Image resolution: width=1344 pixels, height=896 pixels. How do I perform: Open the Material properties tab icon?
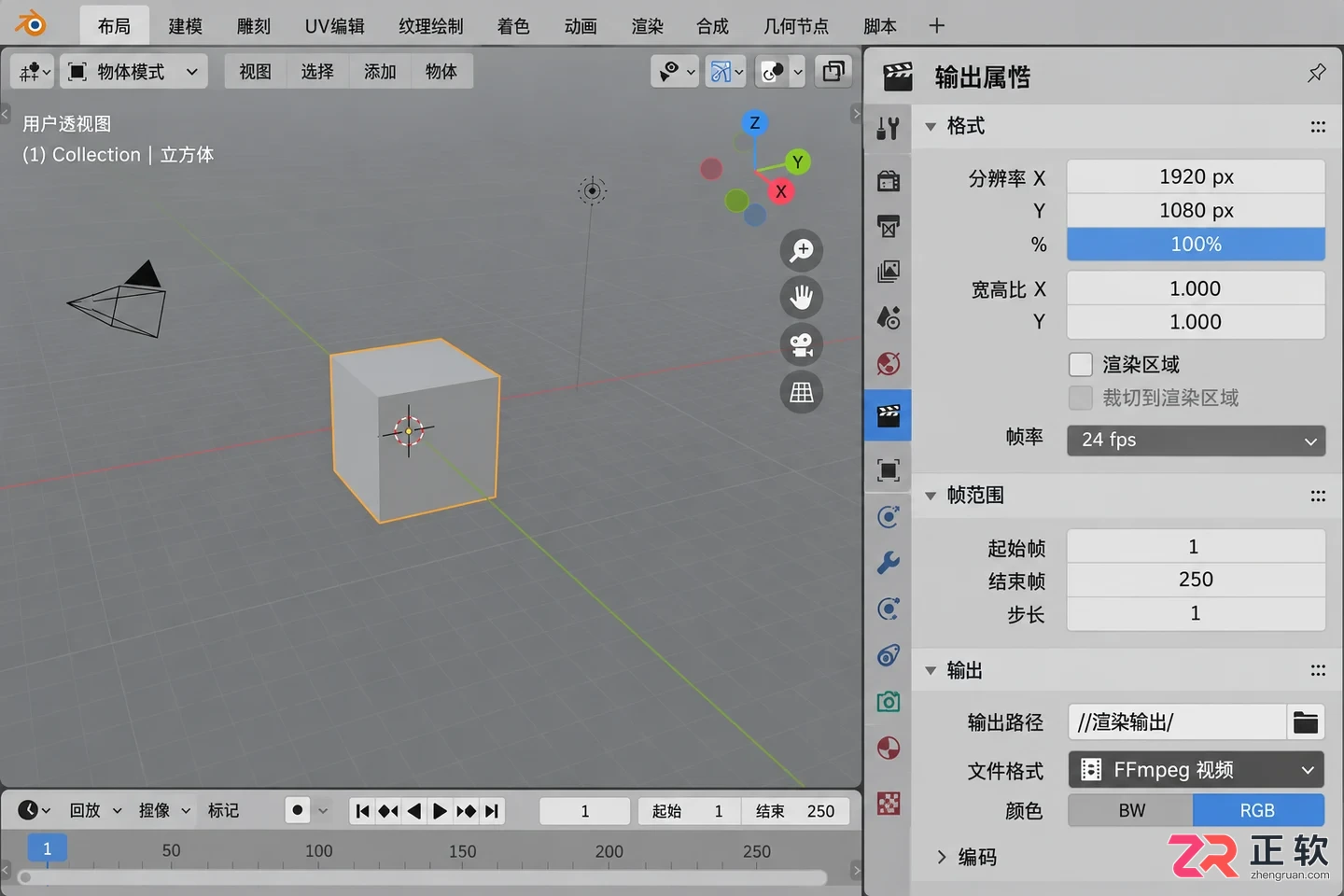889,749
